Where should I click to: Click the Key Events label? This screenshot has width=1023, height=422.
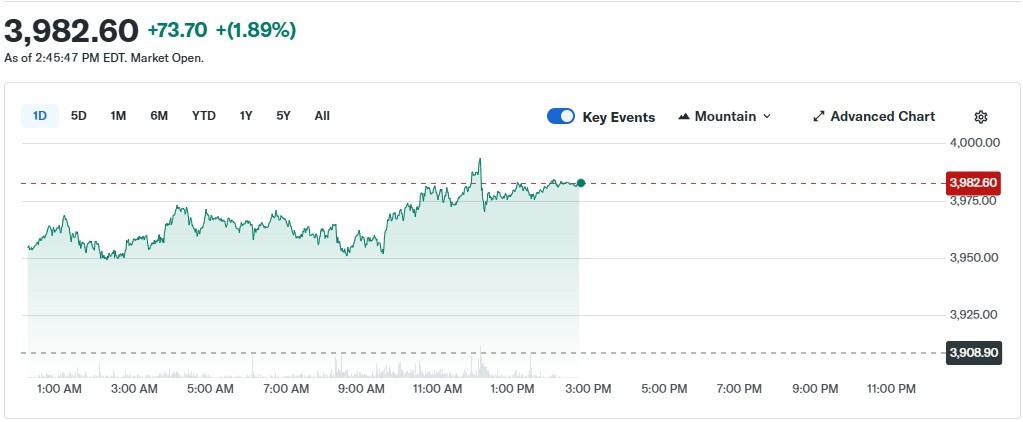pos(618,117)
